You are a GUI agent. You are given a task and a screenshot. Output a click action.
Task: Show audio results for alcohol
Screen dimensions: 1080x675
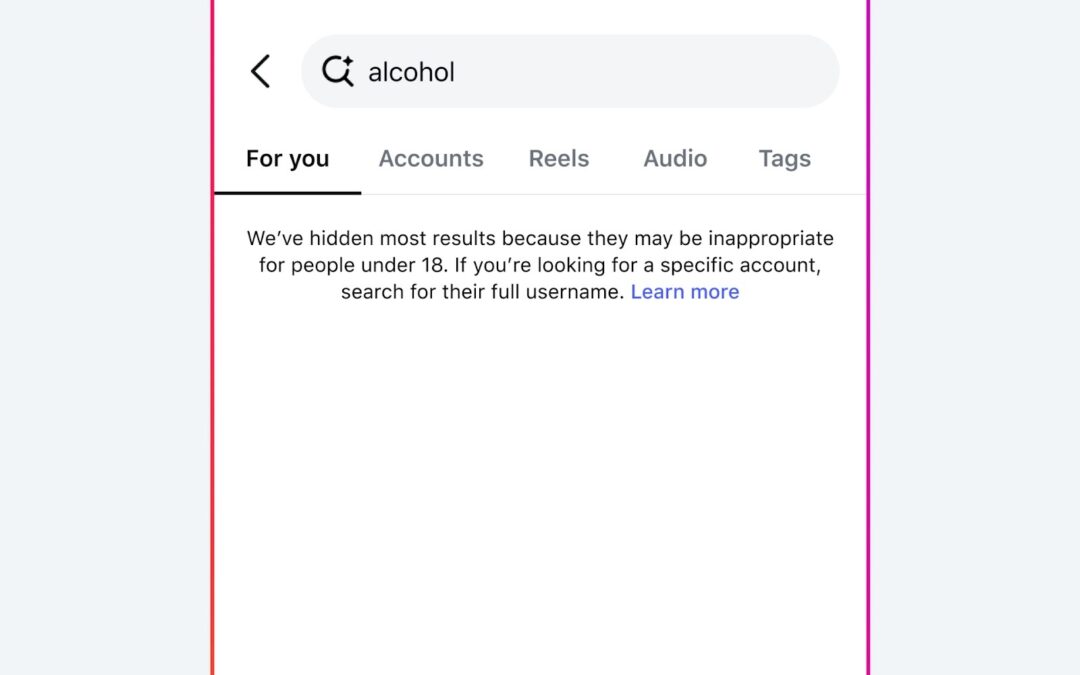[675, 159]
